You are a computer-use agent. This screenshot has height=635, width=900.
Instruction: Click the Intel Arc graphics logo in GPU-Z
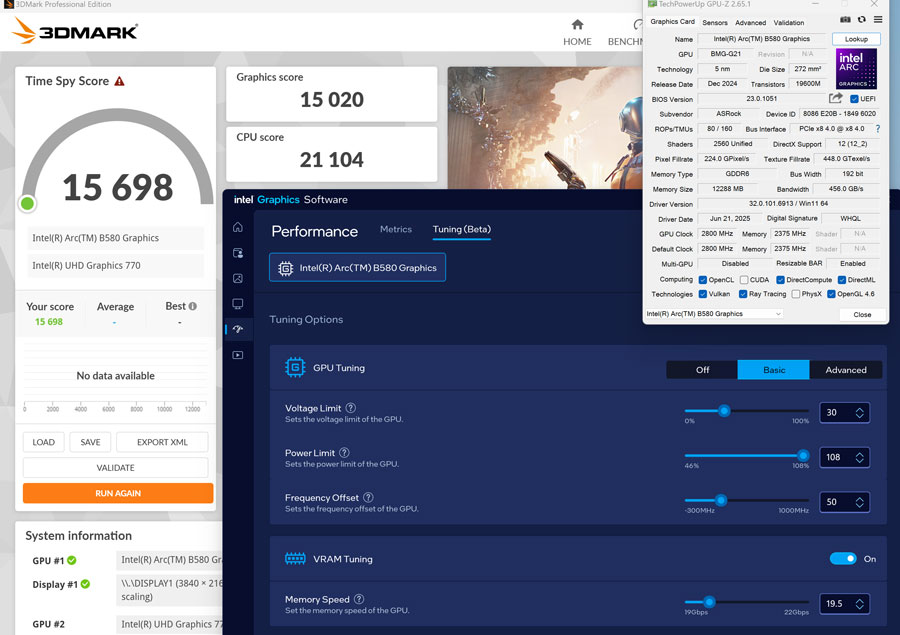(856, 68)
